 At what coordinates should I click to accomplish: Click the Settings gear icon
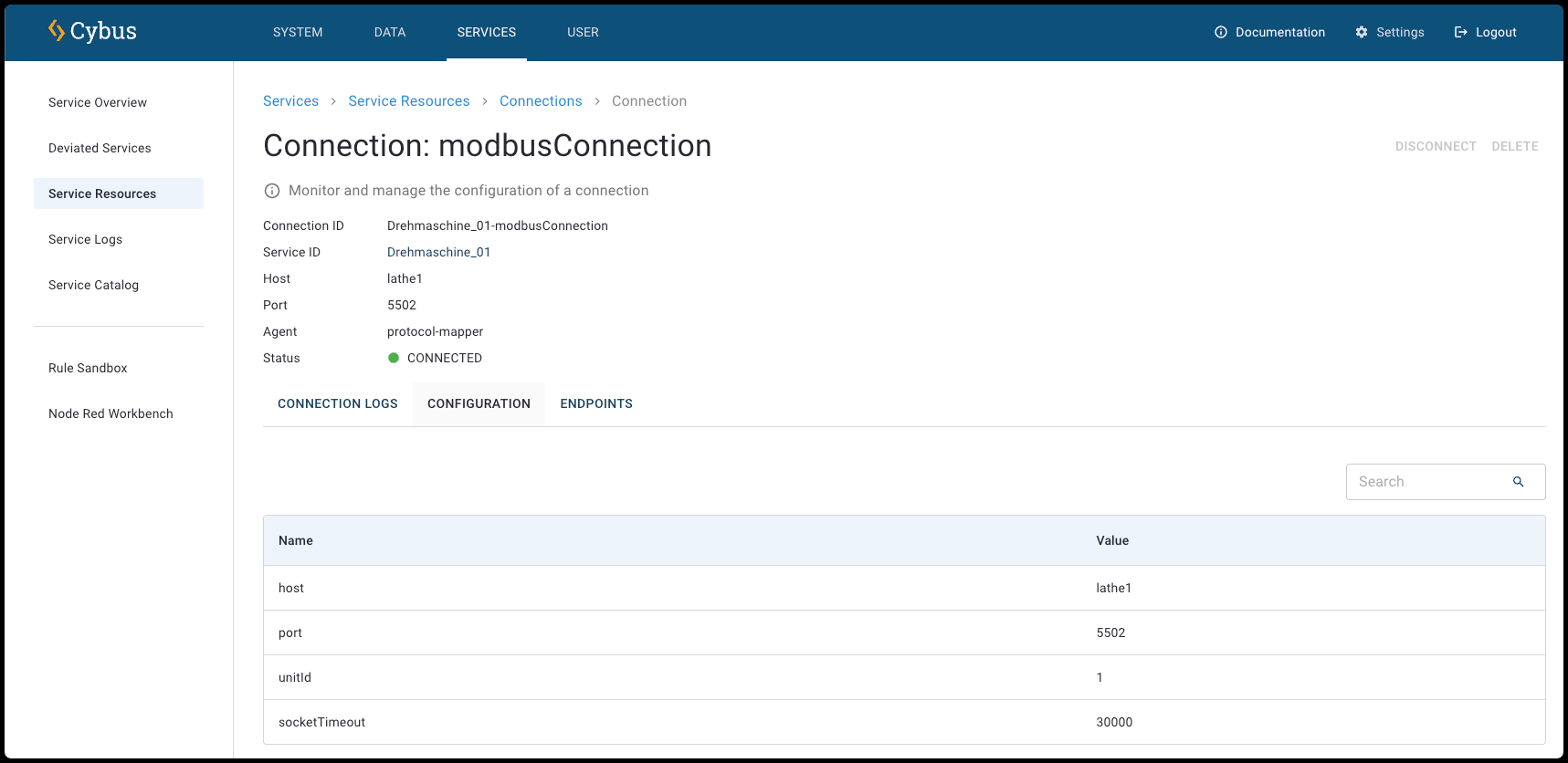click(x=1361, y=32)
